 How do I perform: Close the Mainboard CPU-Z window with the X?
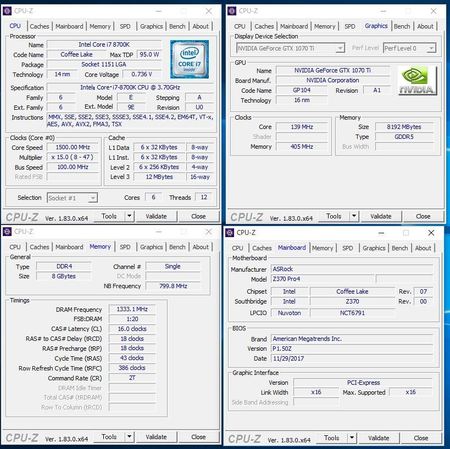[431, 233]
